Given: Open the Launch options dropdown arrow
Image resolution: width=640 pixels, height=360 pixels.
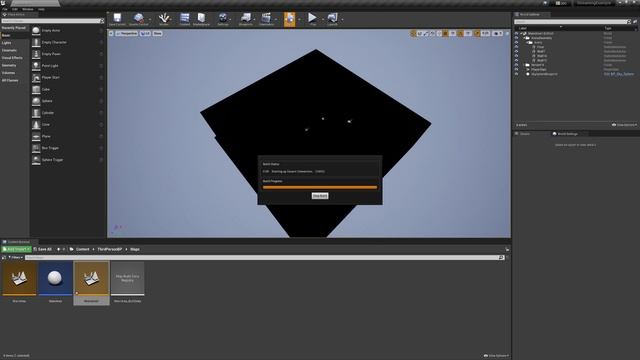Looking at the screenshot, I should (342, 19).
